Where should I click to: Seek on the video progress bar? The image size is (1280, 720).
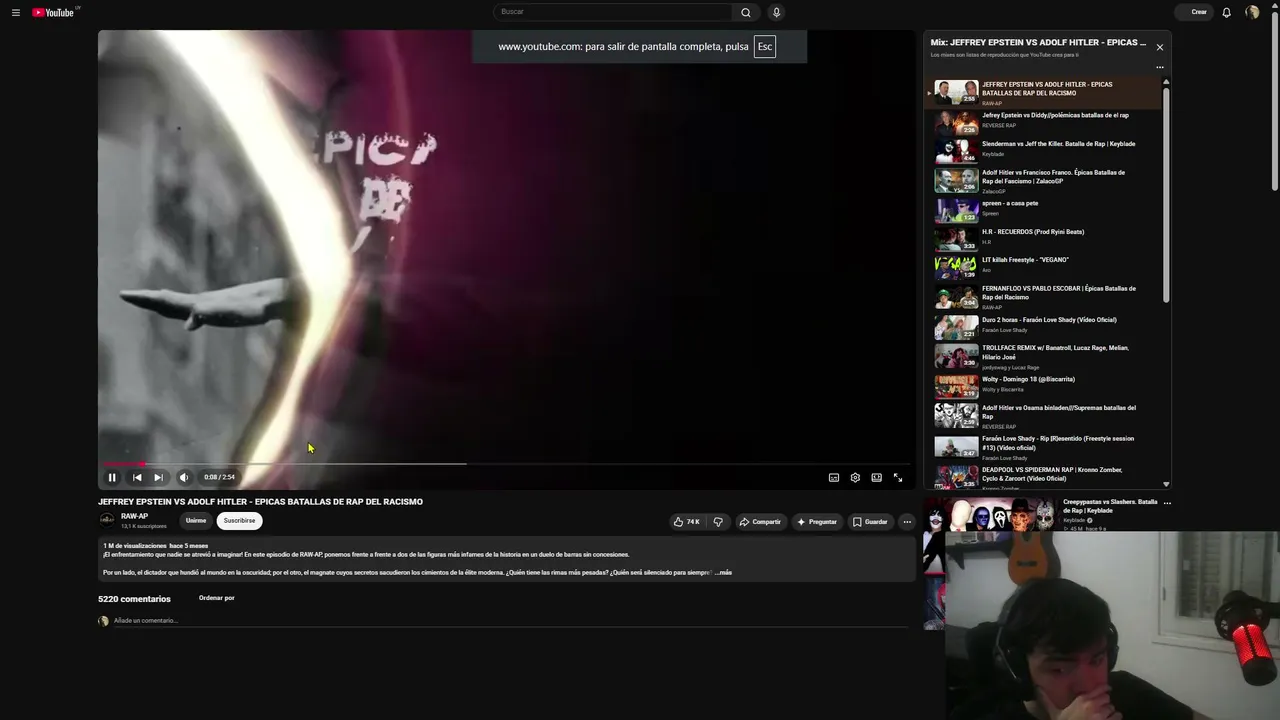[x=506, y=464]
